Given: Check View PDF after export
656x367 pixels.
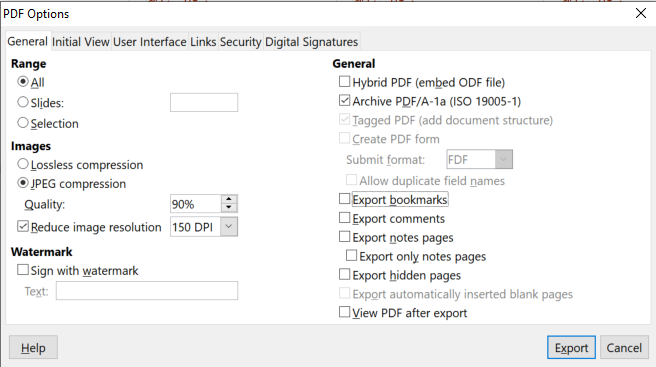Looking at the screenshot, I should pos(344,312).
